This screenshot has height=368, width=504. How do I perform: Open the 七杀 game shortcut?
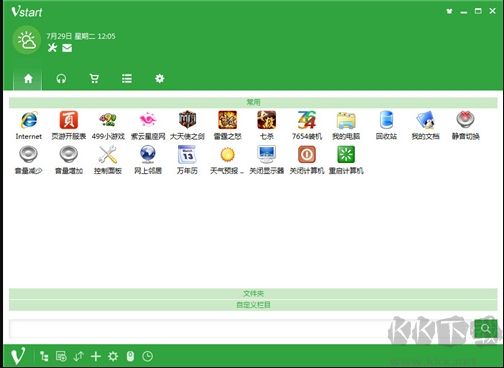pyautogui.click(x=267, y=120)
